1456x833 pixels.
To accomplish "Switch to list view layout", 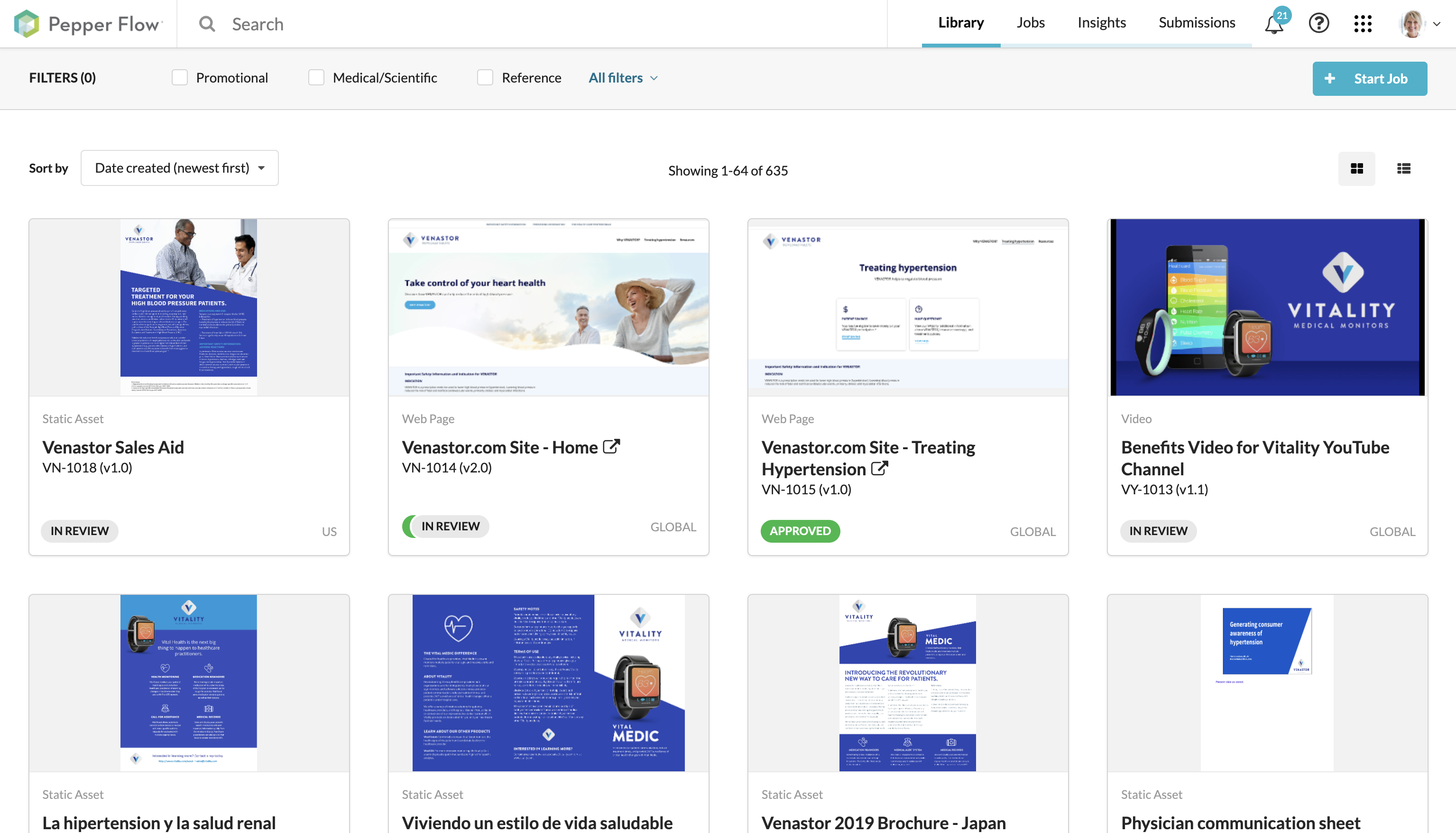I will tap(1403, 169).
